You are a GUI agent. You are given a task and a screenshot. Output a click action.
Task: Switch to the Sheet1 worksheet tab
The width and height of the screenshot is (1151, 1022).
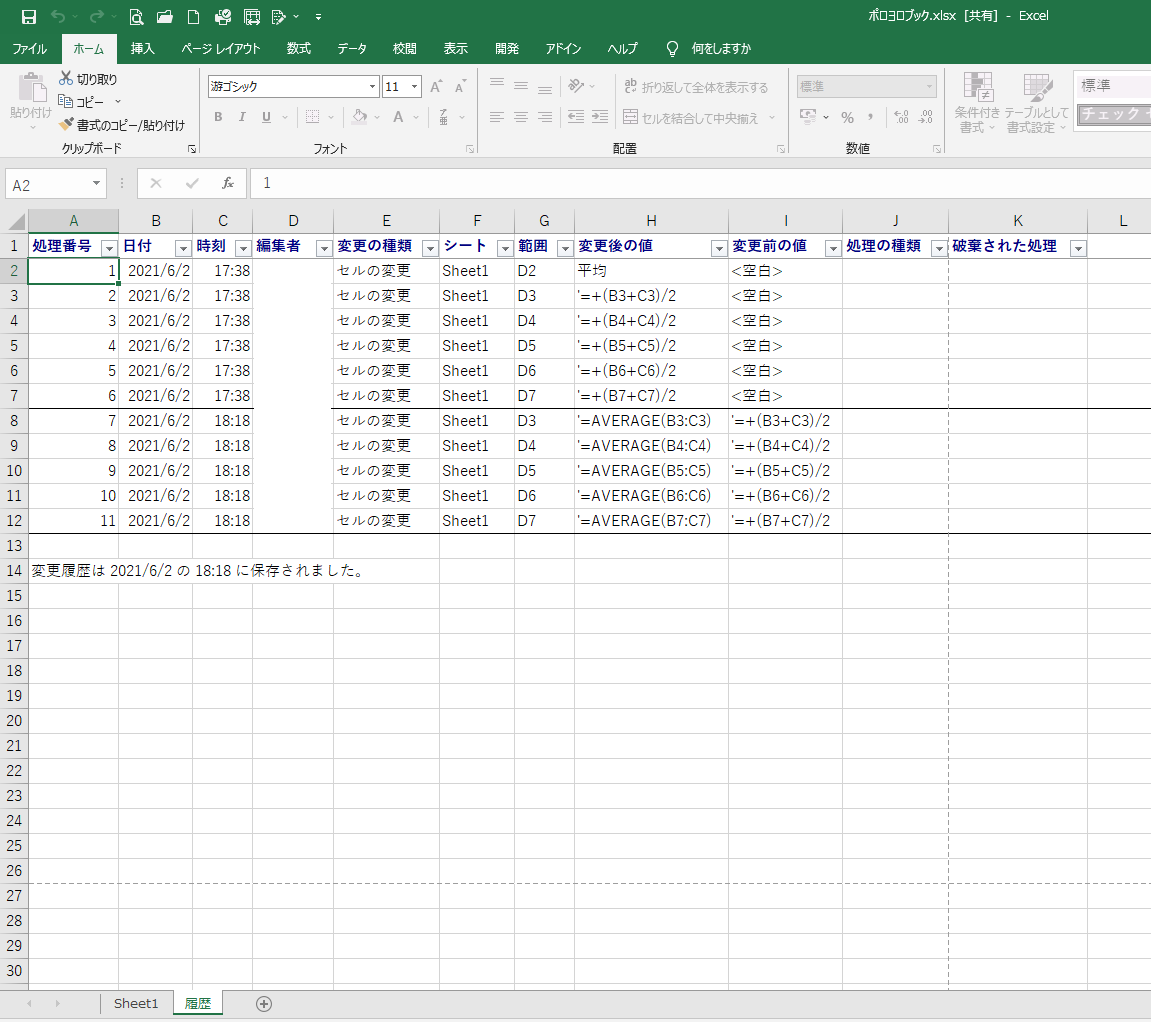(136, 1004)
